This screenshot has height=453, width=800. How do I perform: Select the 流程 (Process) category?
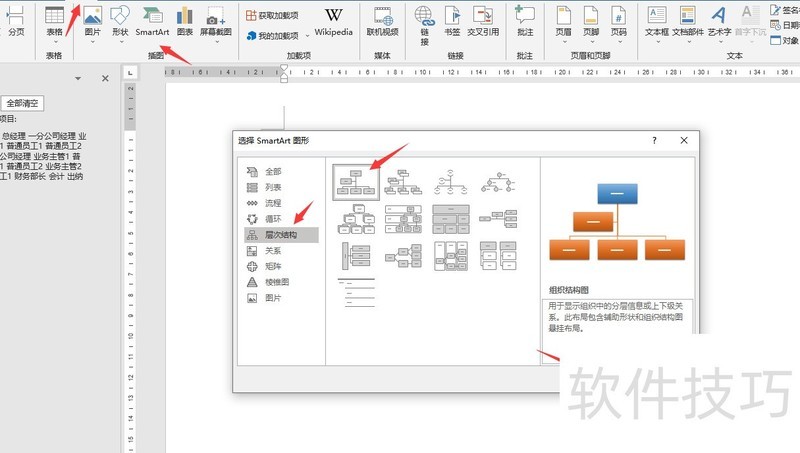tap(272, 203)
